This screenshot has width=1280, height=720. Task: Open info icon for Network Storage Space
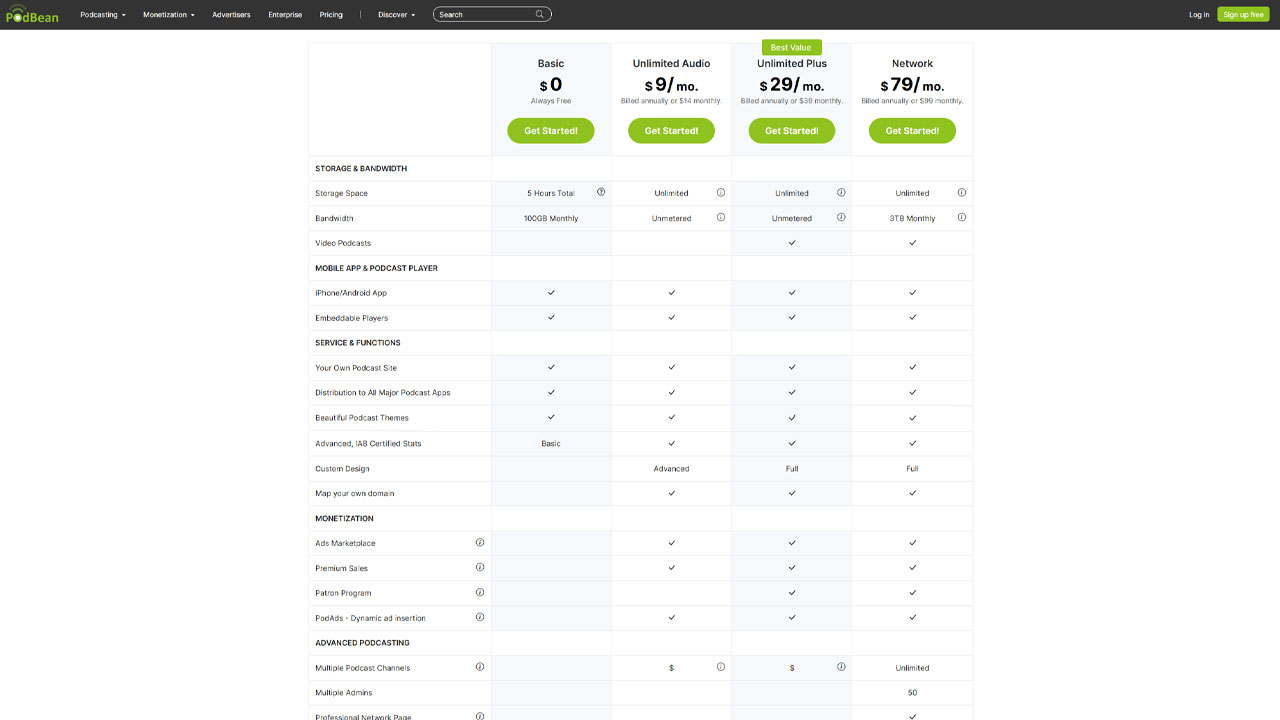[x=962, y=192]
